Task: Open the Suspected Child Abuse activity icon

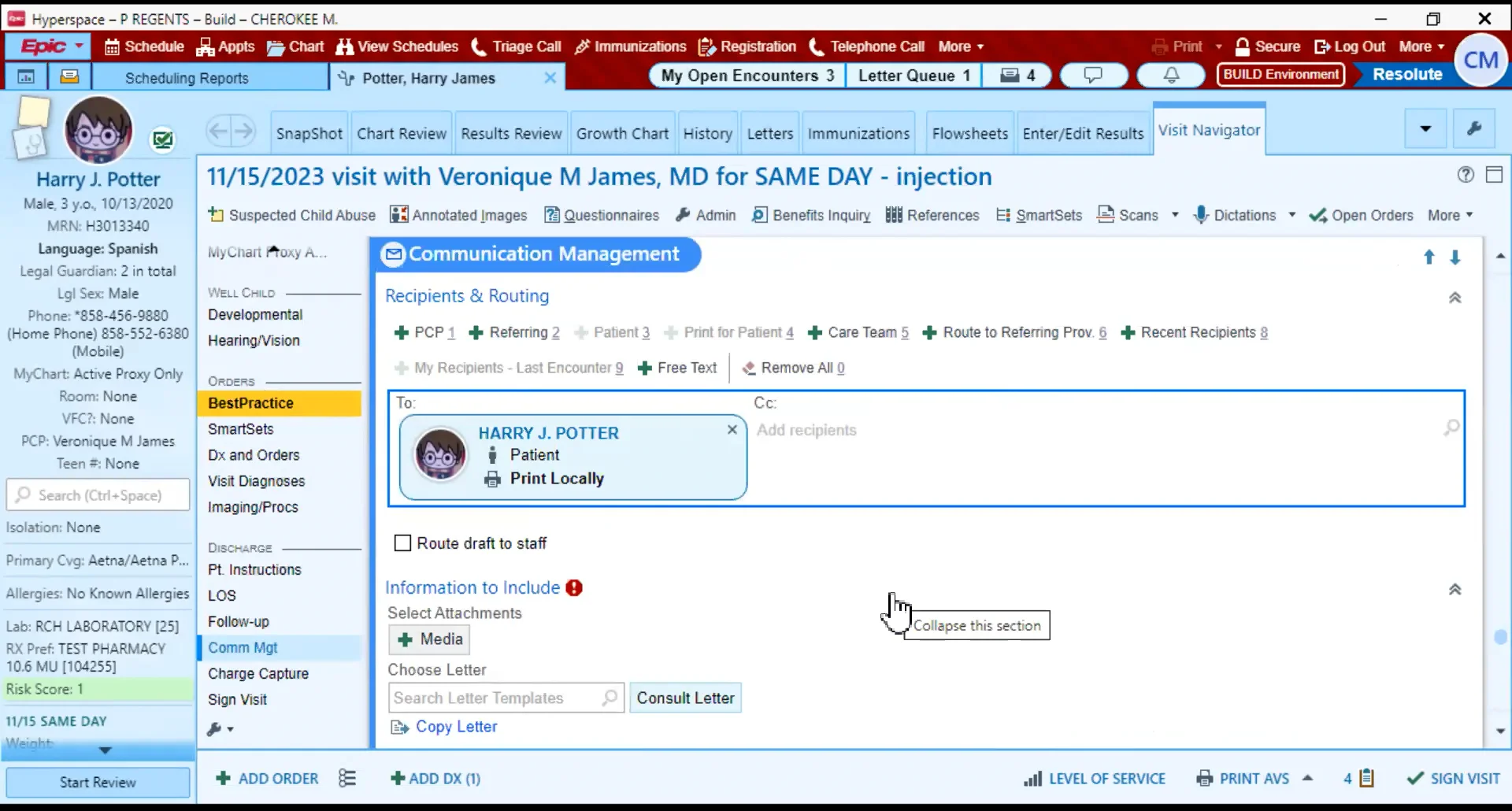Action: click(215, 215)
